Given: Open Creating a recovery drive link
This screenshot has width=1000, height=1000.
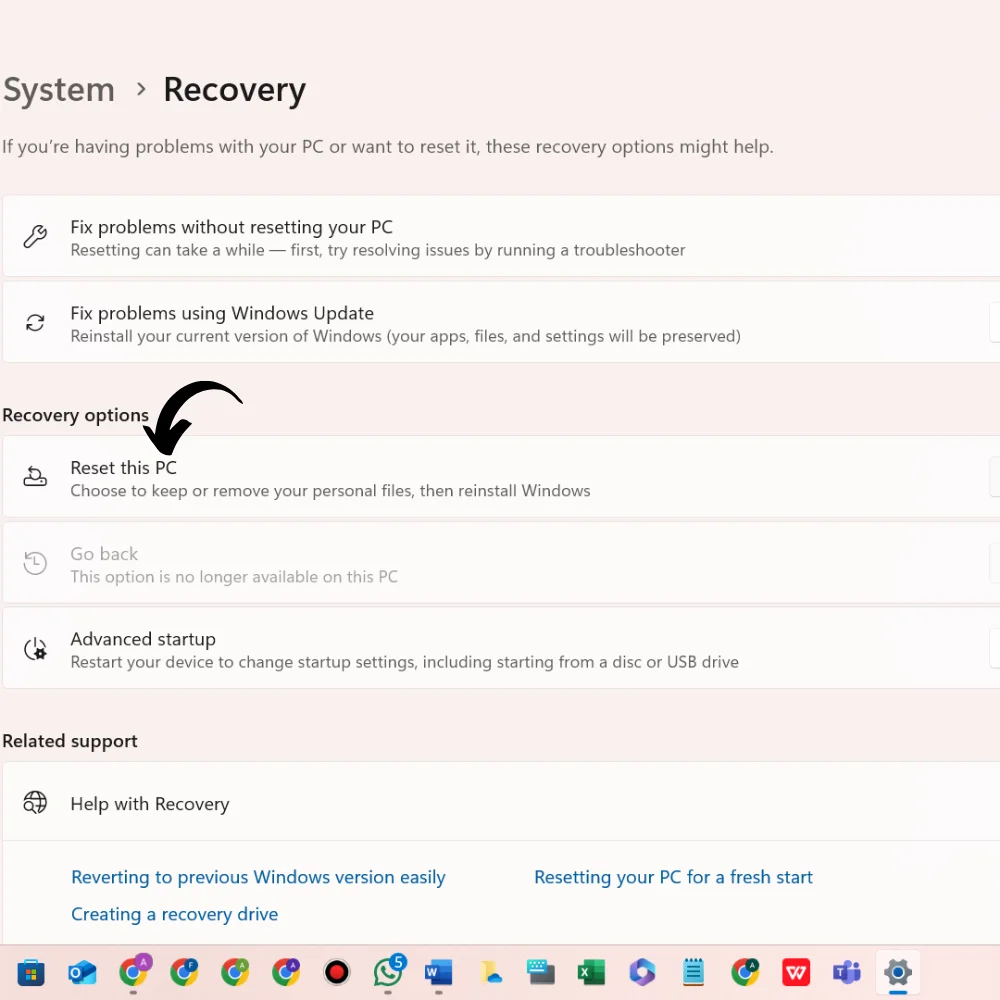Looking at the screenshot, I should point(175,914).
